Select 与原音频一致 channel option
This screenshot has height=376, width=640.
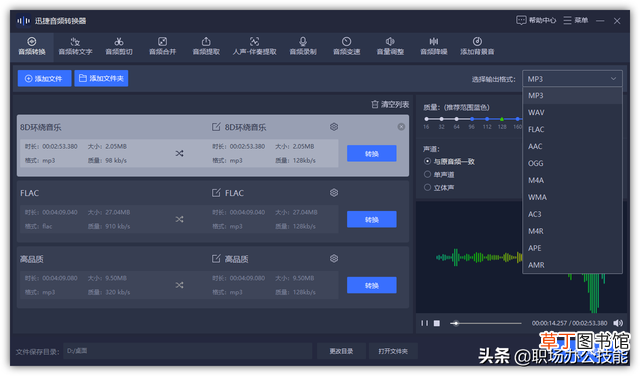click(x=427, y=161)
